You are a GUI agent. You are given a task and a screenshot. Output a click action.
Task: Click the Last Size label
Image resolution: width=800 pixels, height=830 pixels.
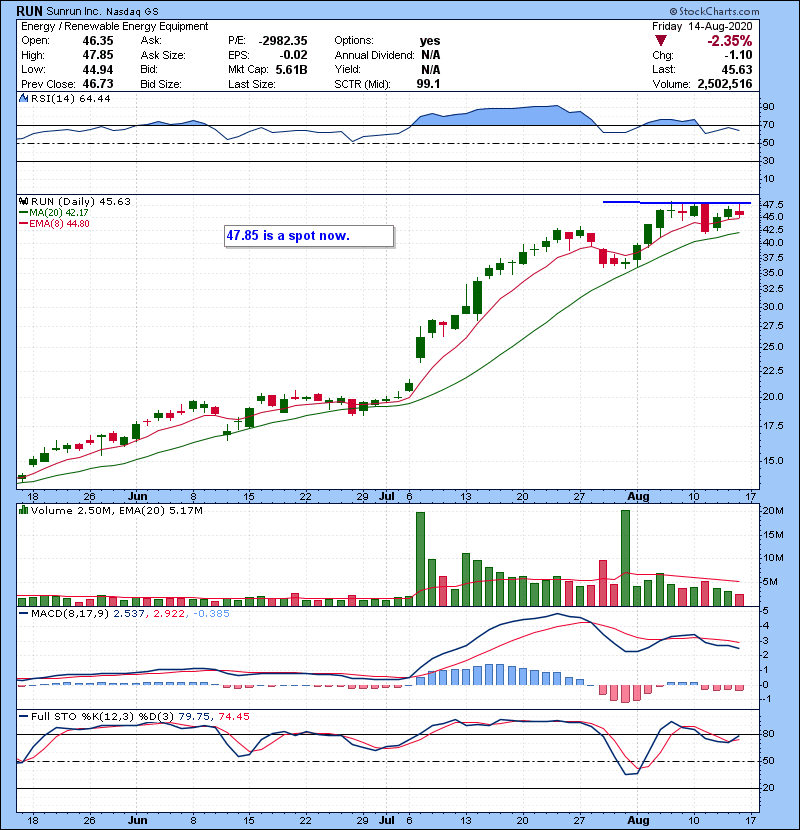pos(251,84)
